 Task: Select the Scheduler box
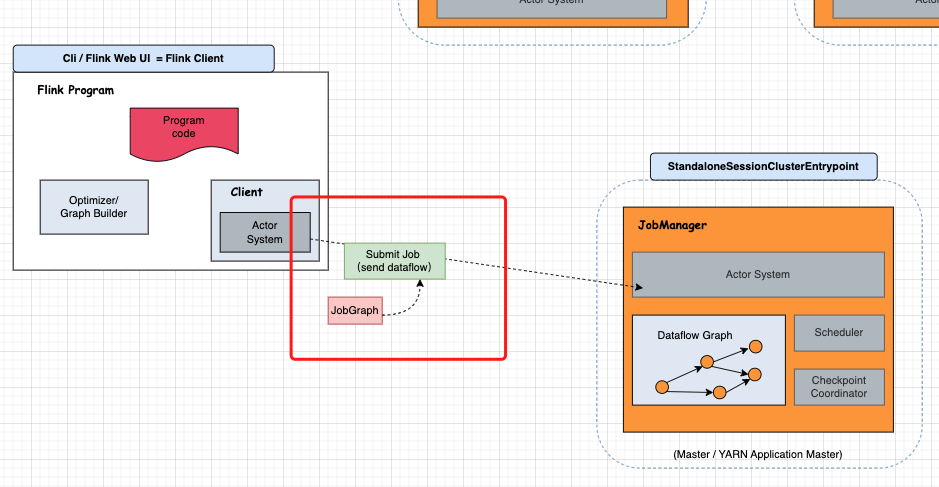(x=839, y=333)
